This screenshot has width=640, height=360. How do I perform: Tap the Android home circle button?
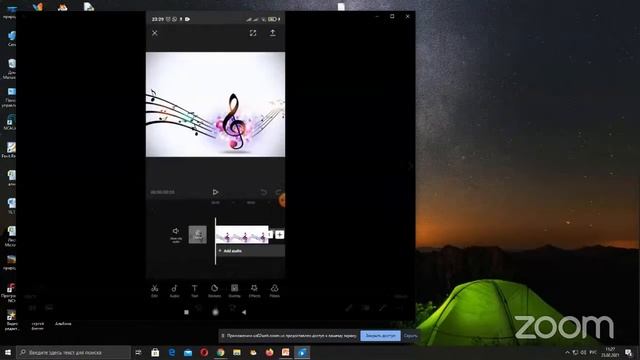tap(216, 312)
